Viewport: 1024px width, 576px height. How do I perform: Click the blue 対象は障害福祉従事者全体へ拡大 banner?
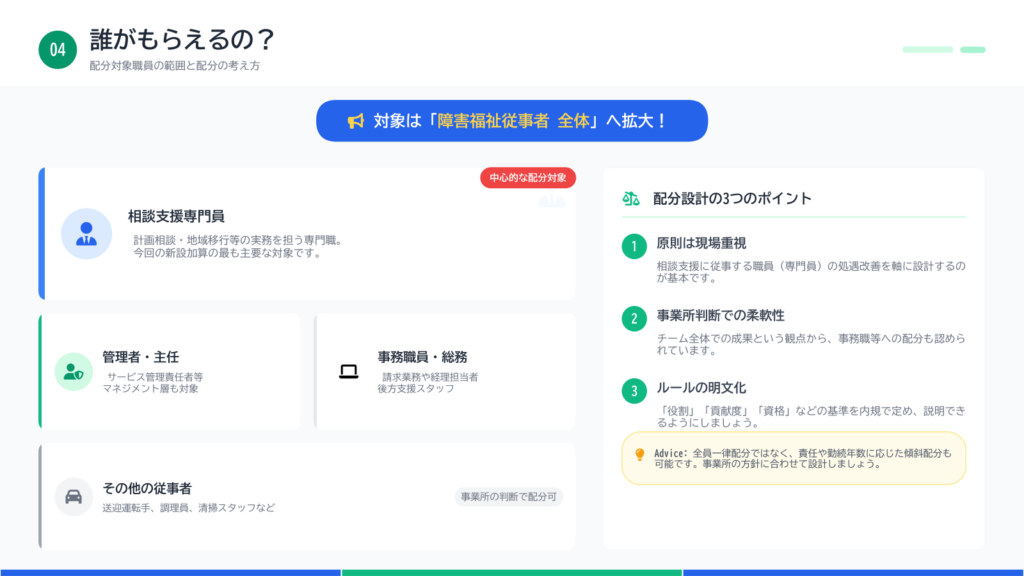512,121
